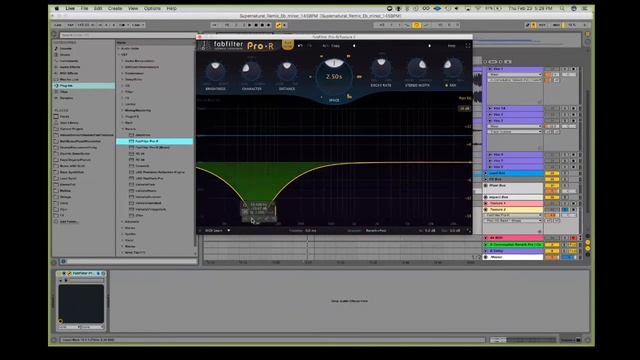Open MIDI Learn dropdown arrow in Pro-R

229,231
